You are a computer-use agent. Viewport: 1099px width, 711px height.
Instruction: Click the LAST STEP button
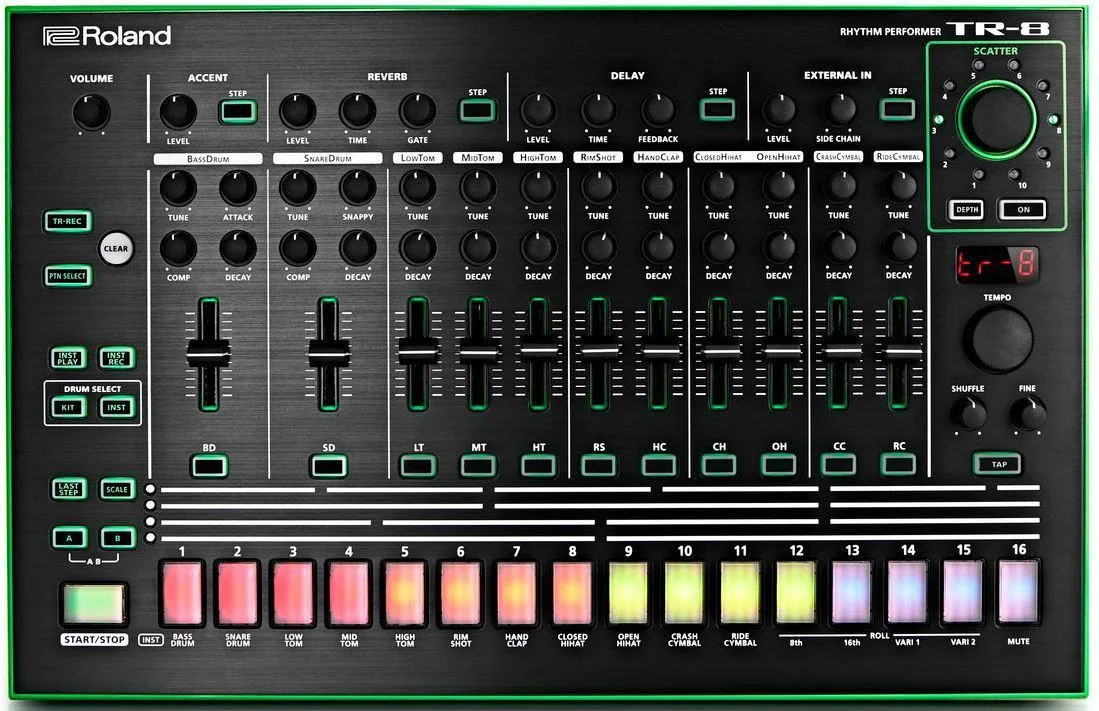click(x=69, y=489)
